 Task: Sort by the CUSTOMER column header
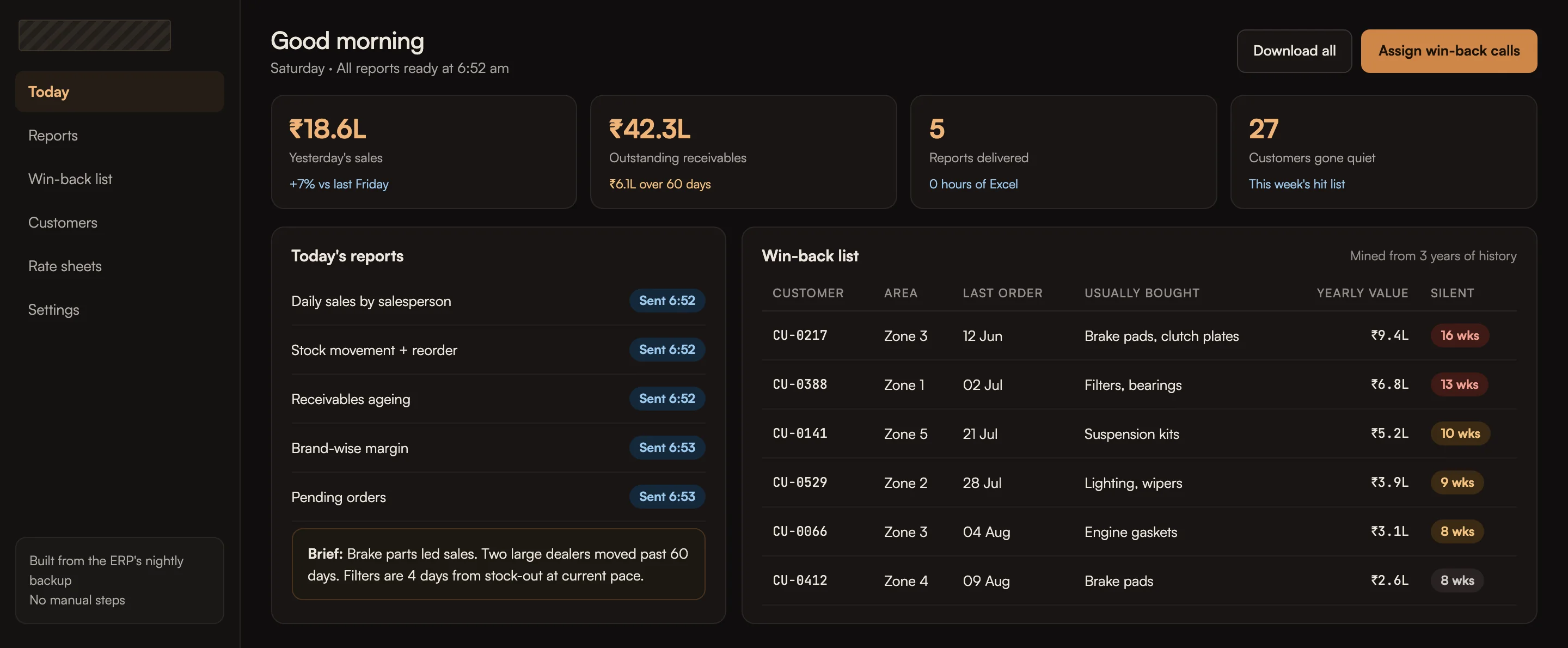[808, 293]
